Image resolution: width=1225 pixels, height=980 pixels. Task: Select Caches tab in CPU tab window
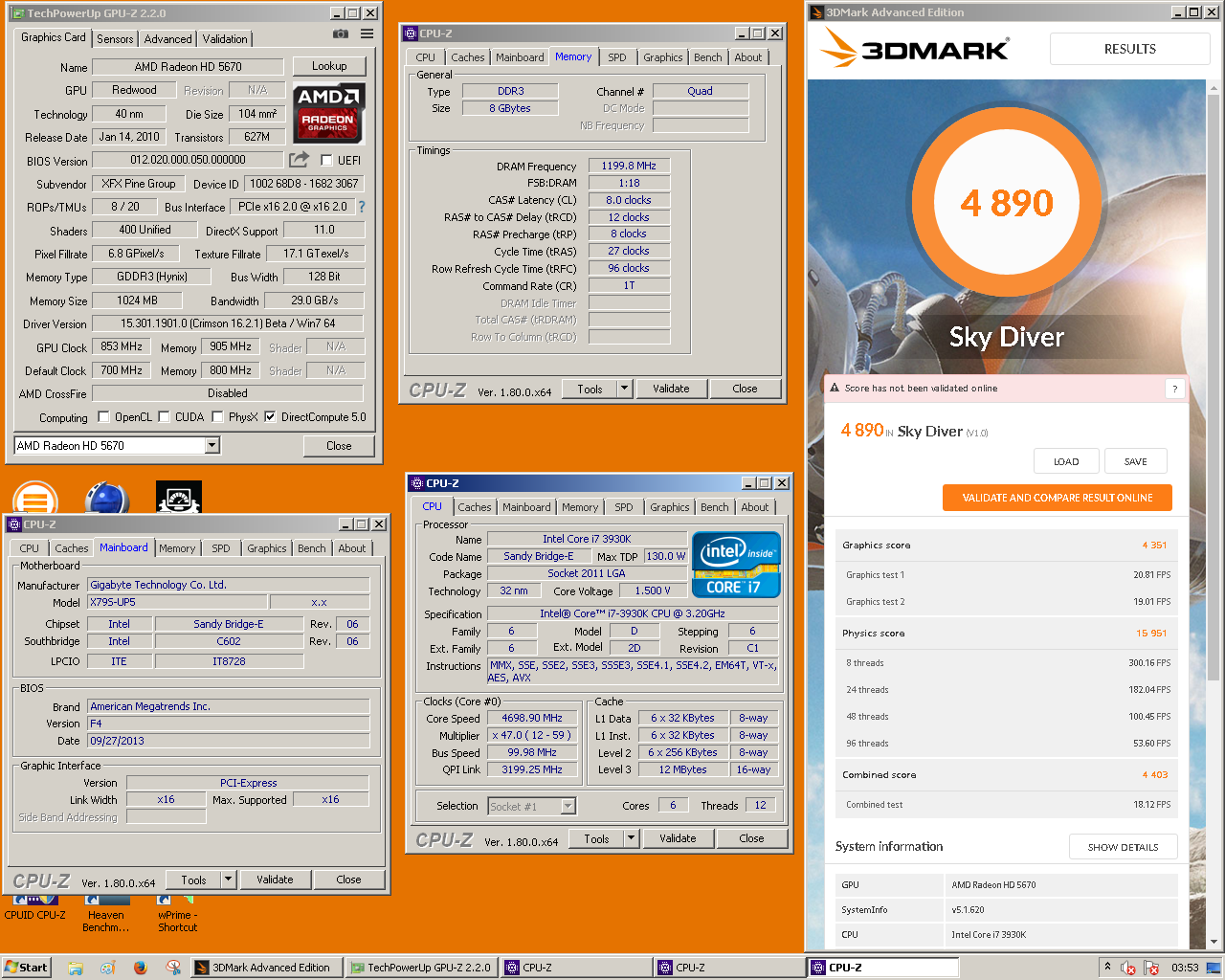(x=475, y=507)
